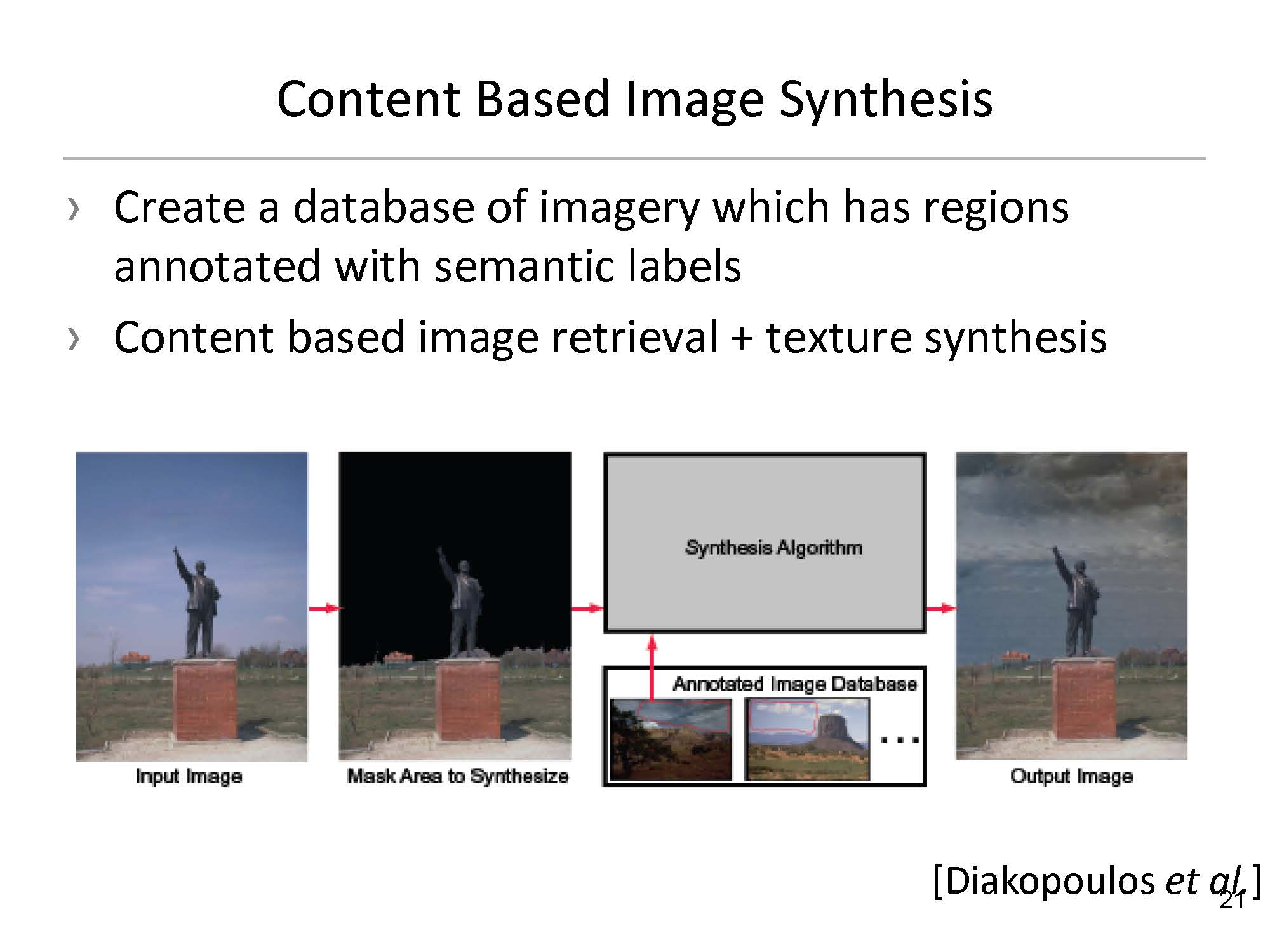Click the Mask Area to Synthesize caption
Screen dimensions: 1270x952
tap(457, 776)
